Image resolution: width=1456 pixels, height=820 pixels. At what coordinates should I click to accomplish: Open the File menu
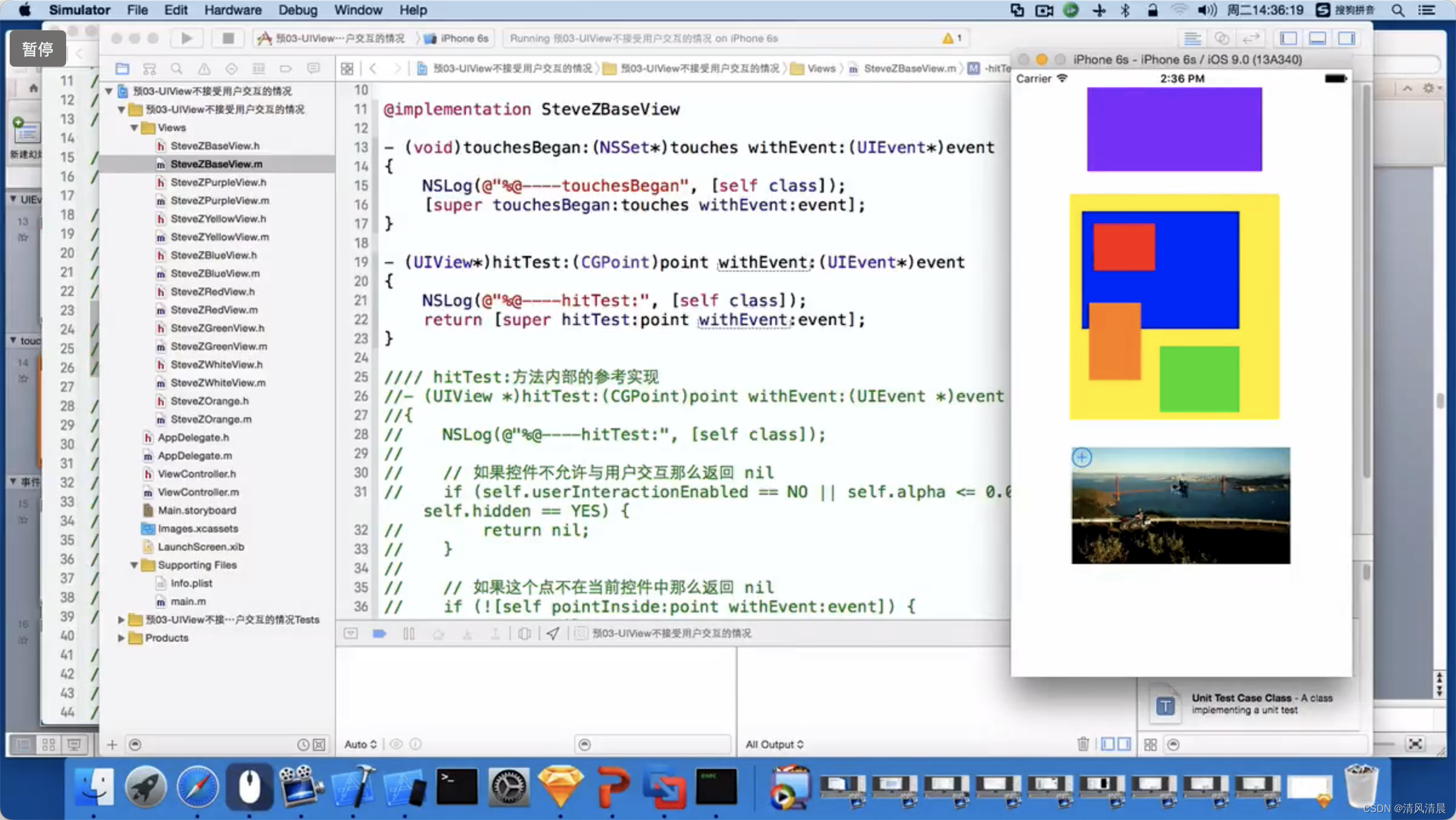(x=137, y=10)
